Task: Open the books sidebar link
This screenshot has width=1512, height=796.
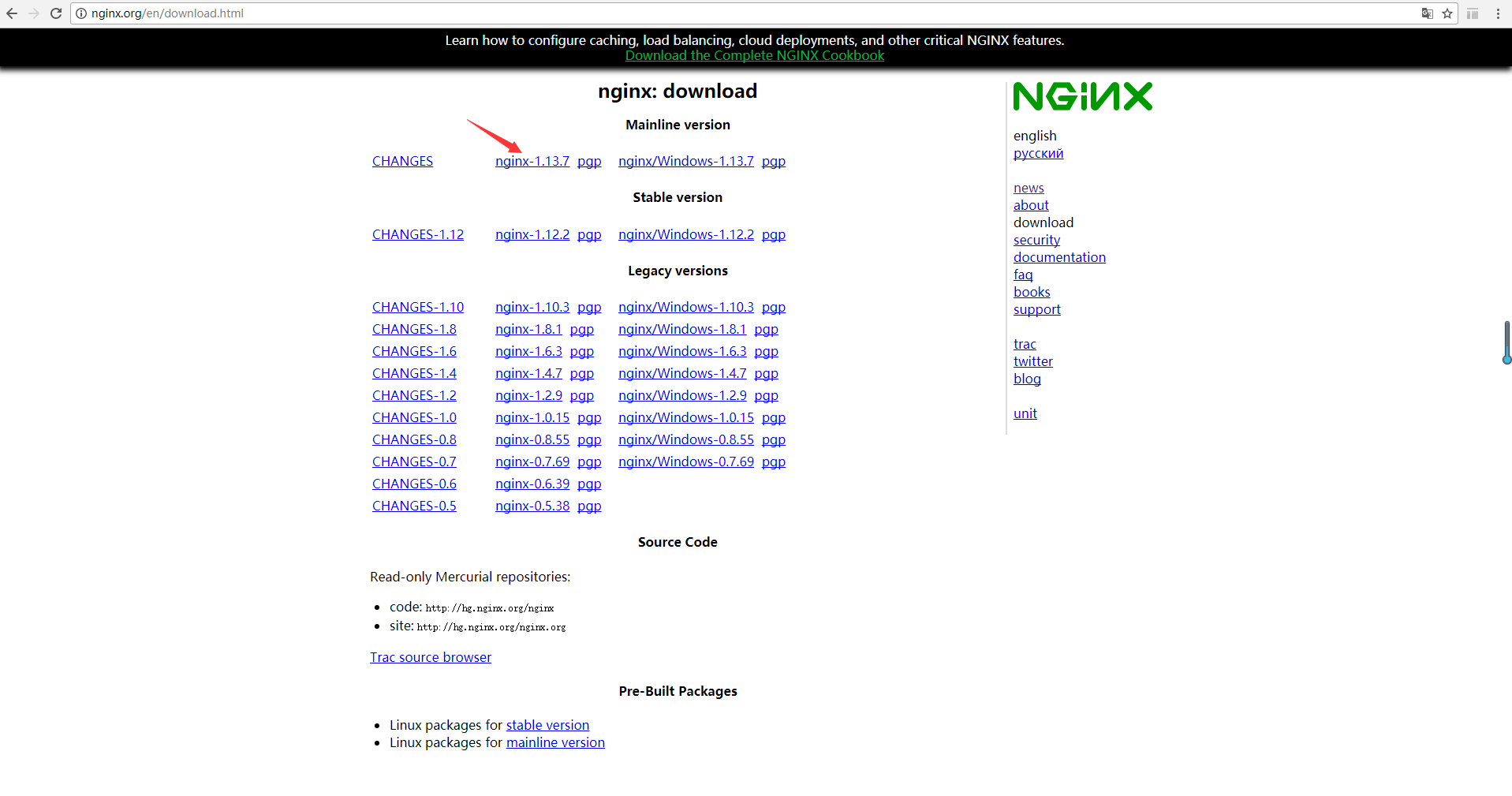Action: pyautogui.click(x=1032, y=292)
